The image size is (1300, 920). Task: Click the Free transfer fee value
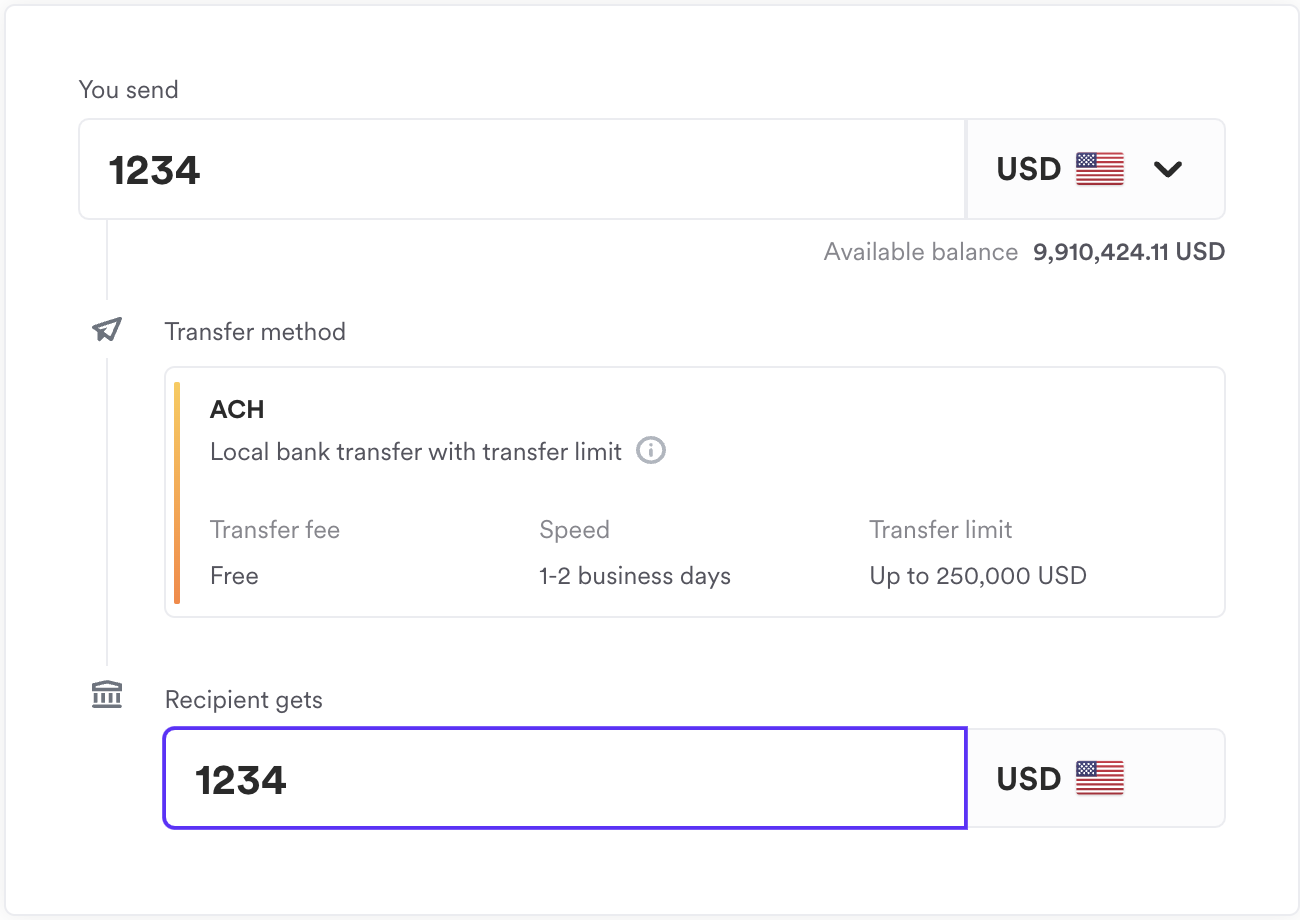click(234, 576)
